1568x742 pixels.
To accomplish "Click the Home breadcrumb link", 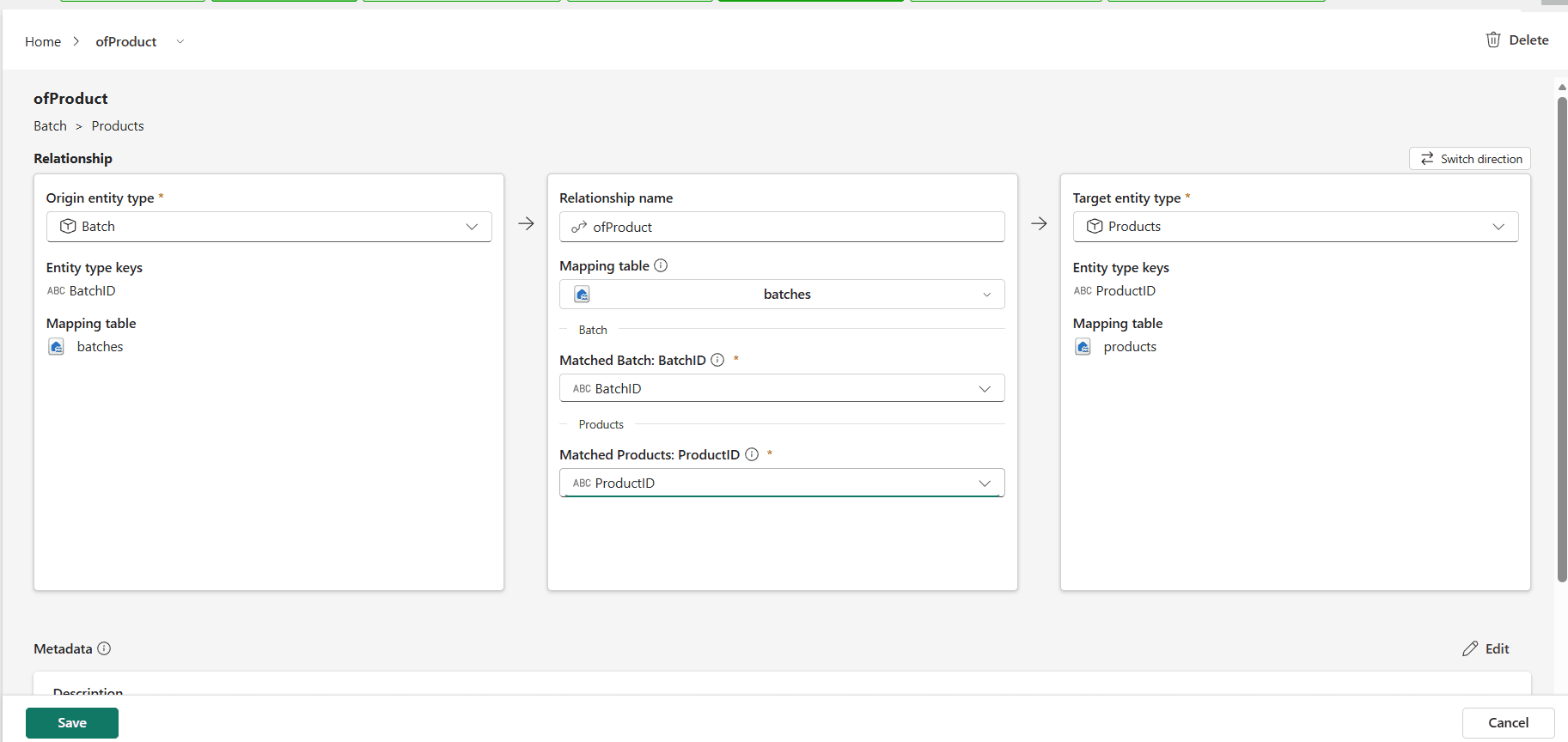I will (x=43, y=41).
